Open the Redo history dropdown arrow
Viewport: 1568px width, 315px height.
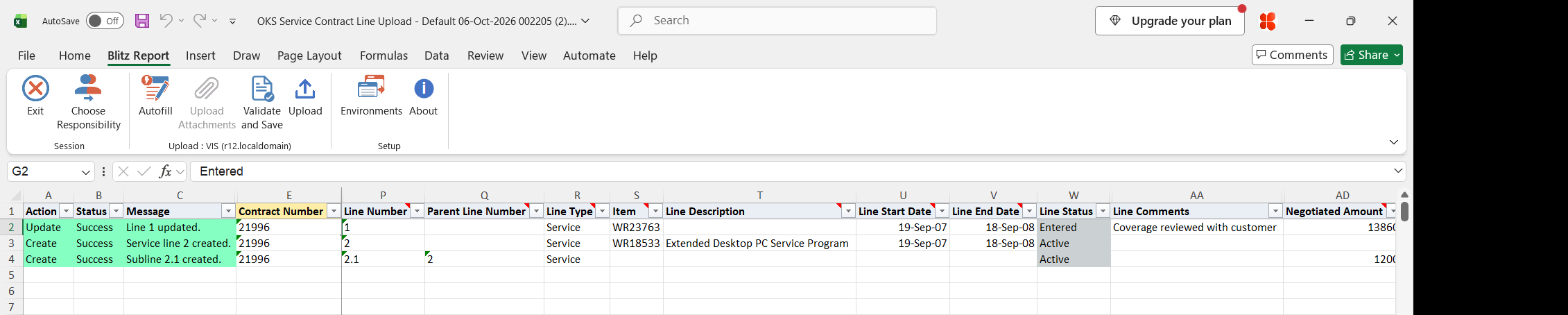pos(214,21)
